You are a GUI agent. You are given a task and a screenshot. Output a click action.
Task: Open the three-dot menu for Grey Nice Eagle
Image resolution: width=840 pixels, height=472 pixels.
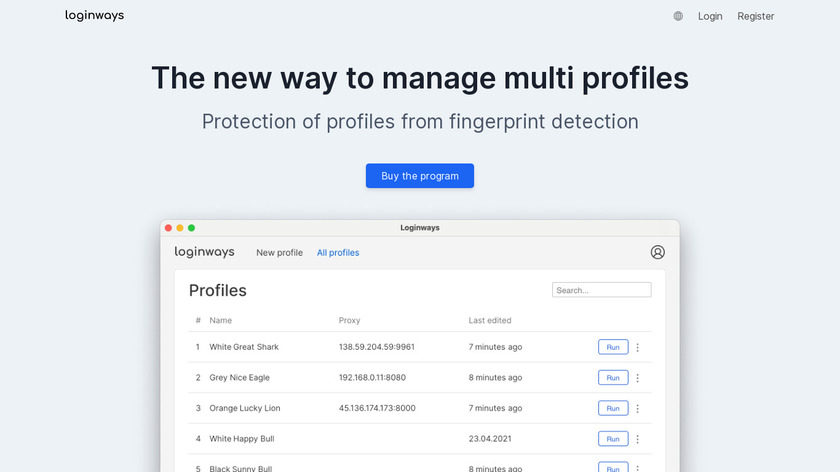pos(638,378)
